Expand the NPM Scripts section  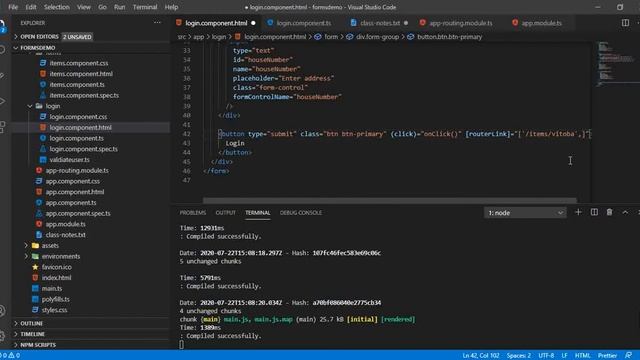point(38,345)
